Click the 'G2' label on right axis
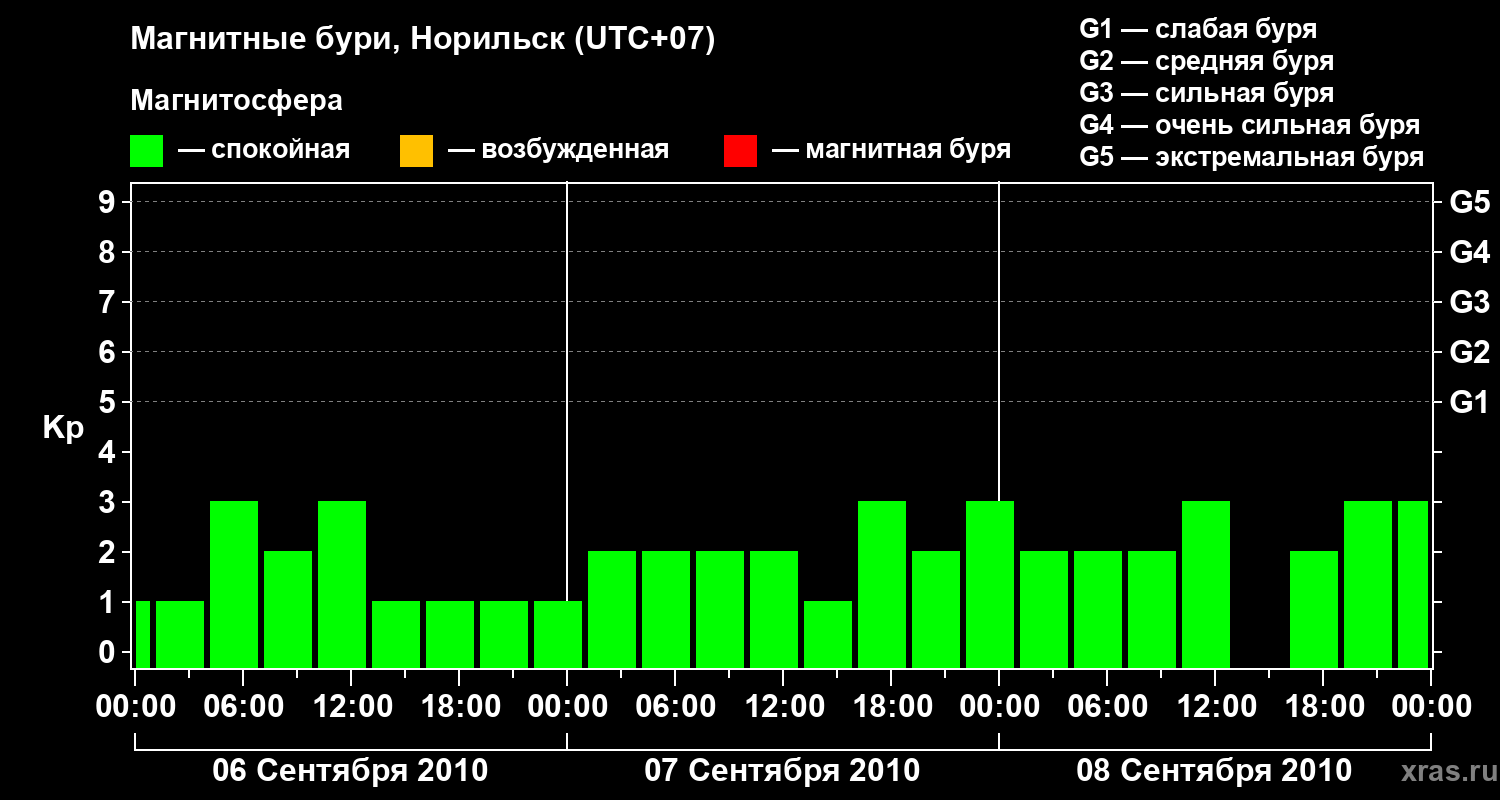The height and width of the screenshot is (800, 1500). (1470, 352)
